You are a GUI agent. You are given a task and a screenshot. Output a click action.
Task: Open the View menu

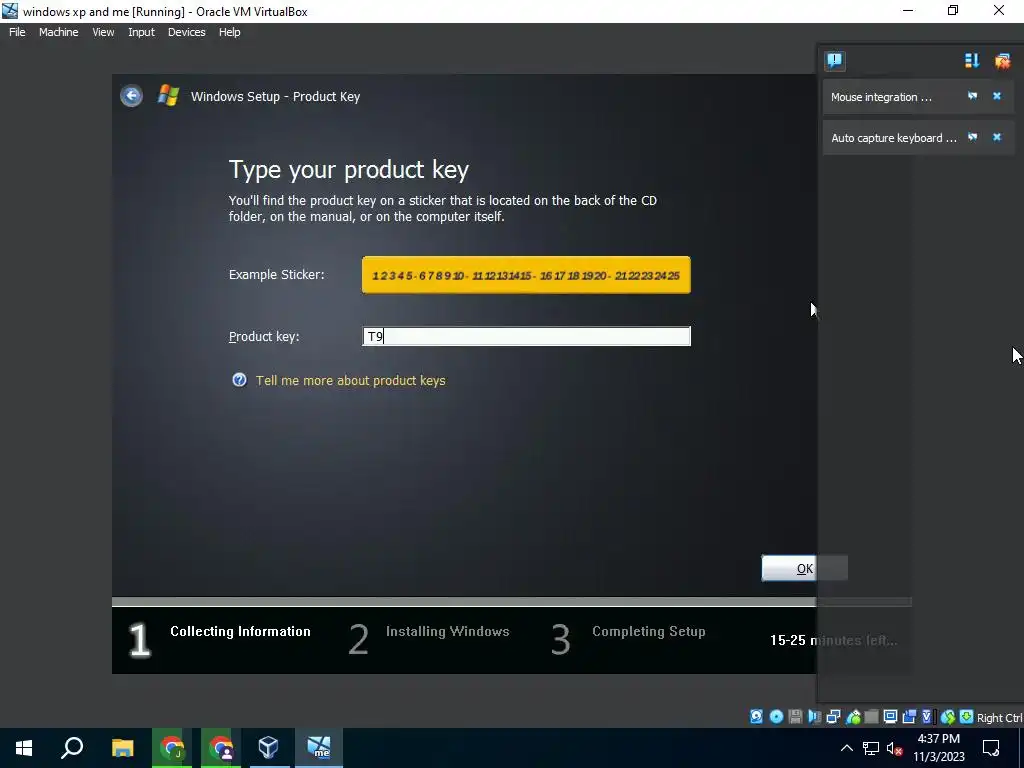point(103,32)
